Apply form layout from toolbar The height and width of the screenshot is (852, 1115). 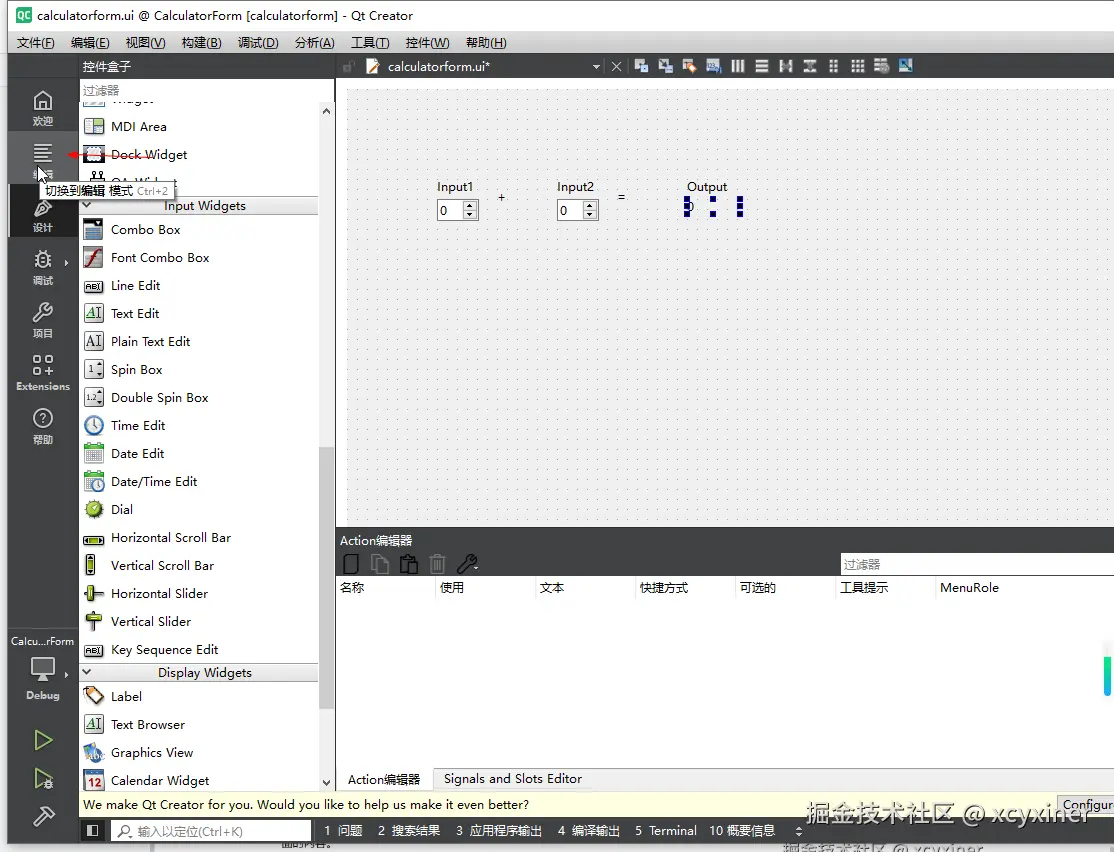833,66
